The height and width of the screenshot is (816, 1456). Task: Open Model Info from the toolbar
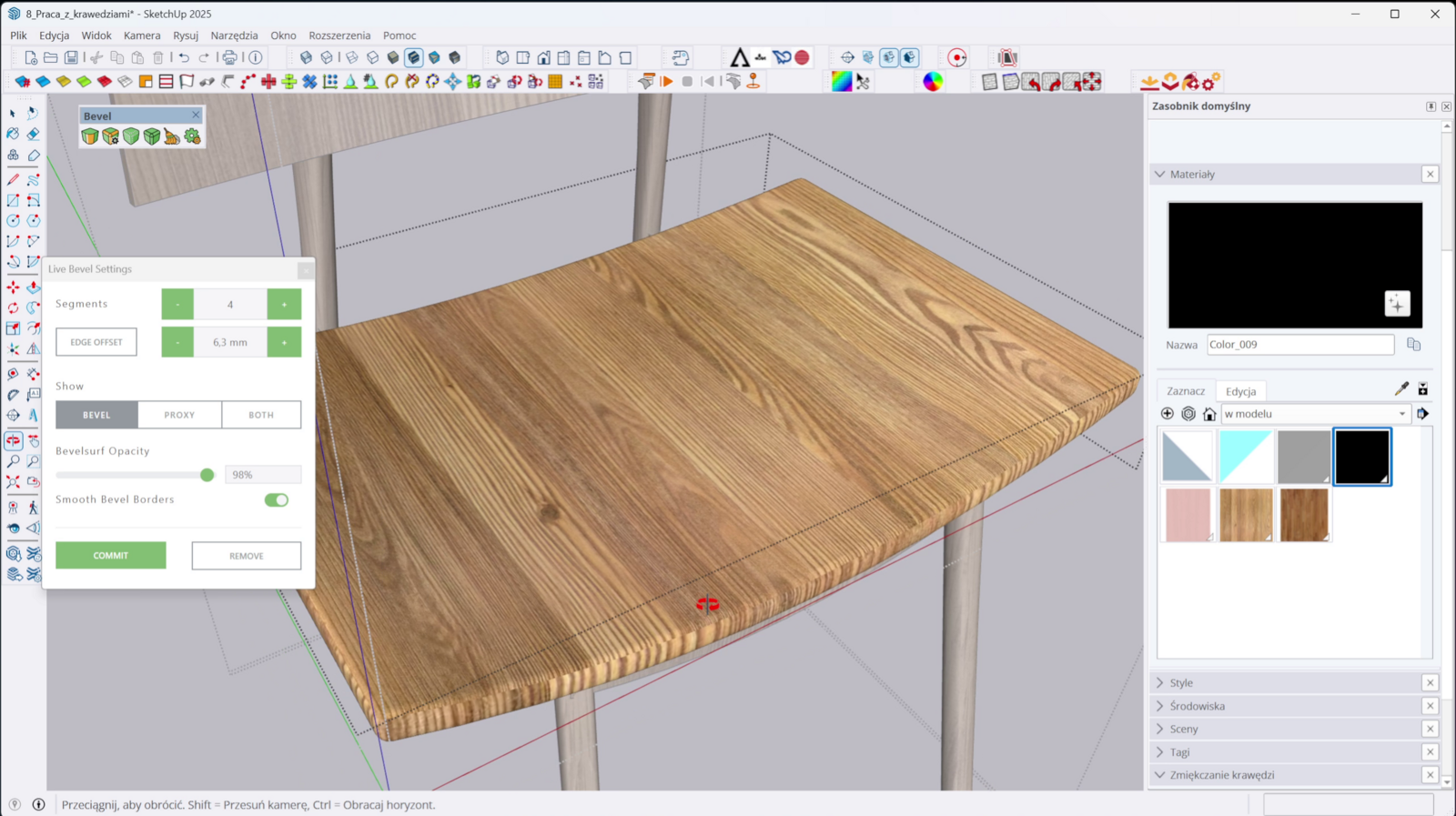click(x=256, y=57)
